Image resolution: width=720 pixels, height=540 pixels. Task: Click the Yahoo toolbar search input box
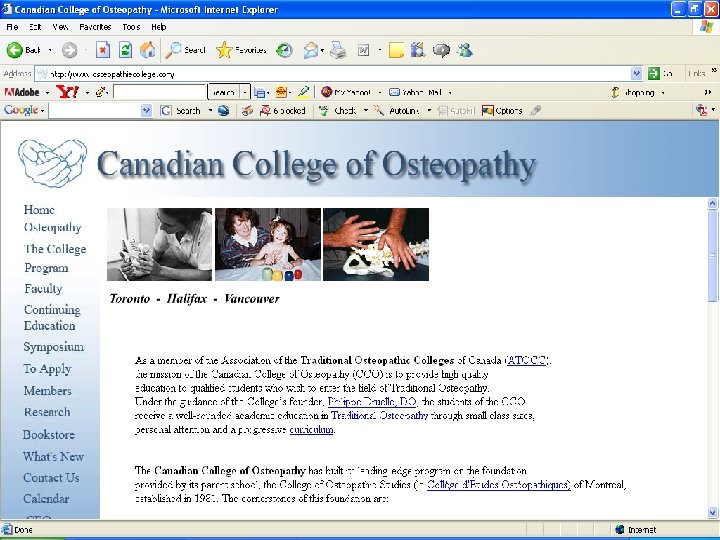(x=160, y=92)
